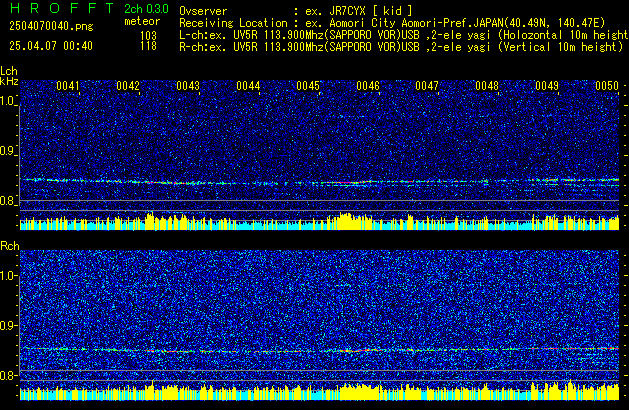Click the 0.9 frequency label on Rch axis
The image size is (629, 410).
(8, 325)
